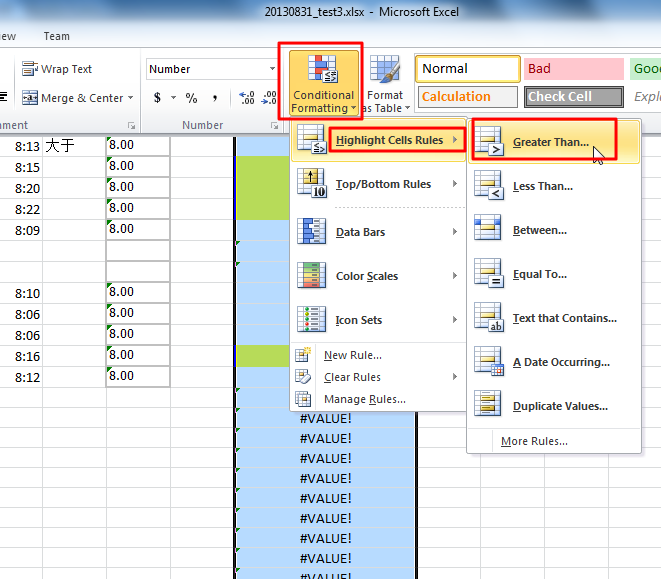Click the Between rule icon
661x579 pixels.
point(488,227)
